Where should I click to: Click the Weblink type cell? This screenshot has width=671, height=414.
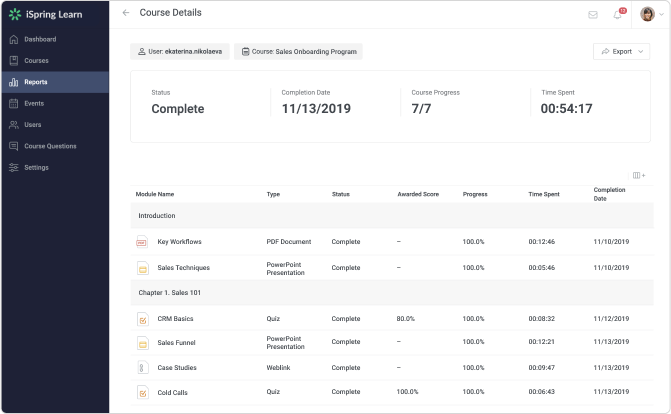278,368
